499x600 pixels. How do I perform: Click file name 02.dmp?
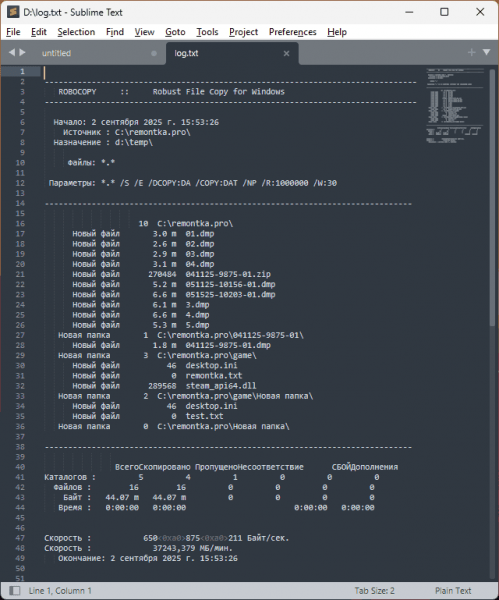coord(200,244)
